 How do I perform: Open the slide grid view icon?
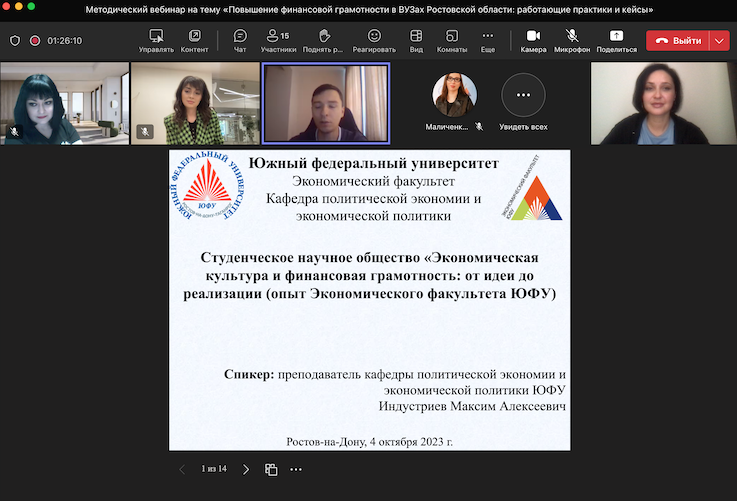pyautogui.click(x=271, y=469)
